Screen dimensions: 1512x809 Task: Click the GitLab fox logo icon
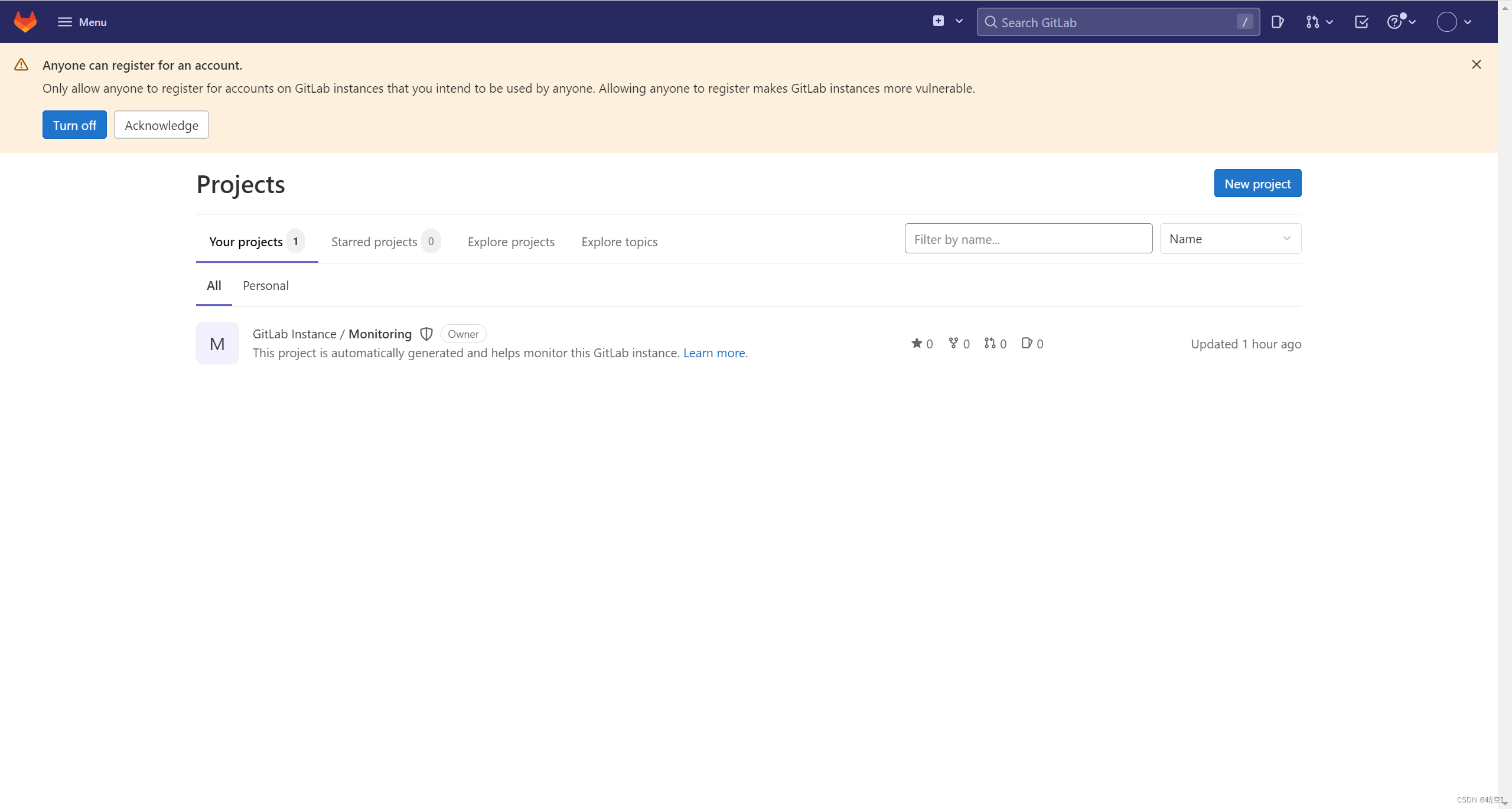pos(24,22)
